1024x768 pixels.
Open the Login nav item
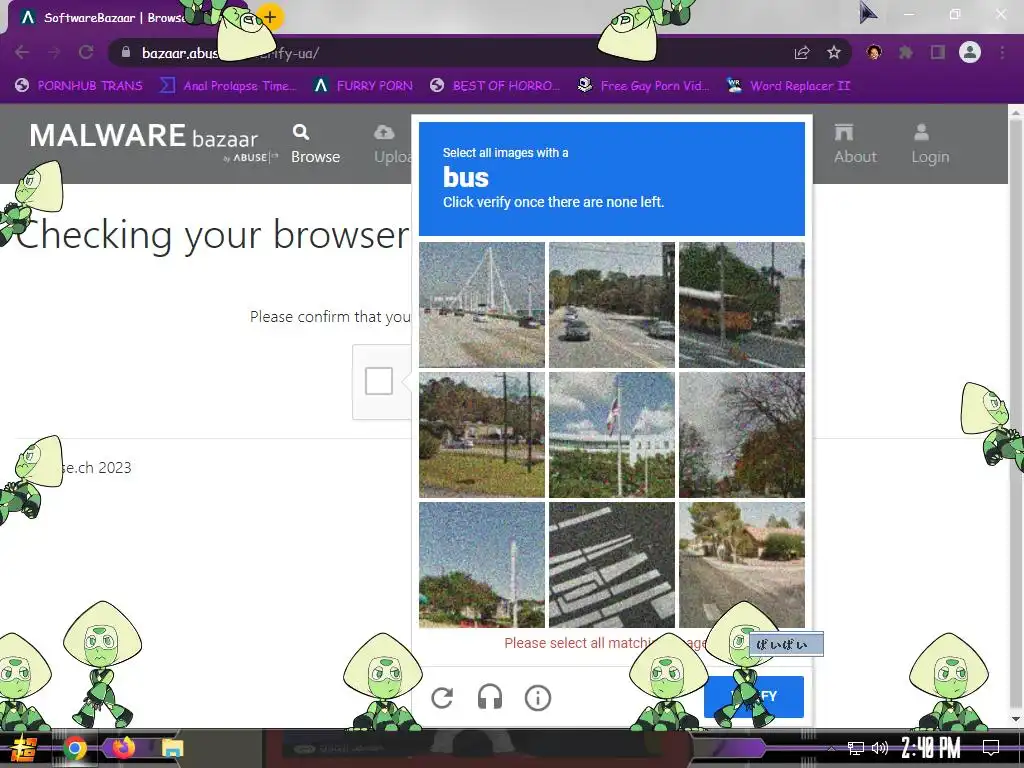point(930,144)
